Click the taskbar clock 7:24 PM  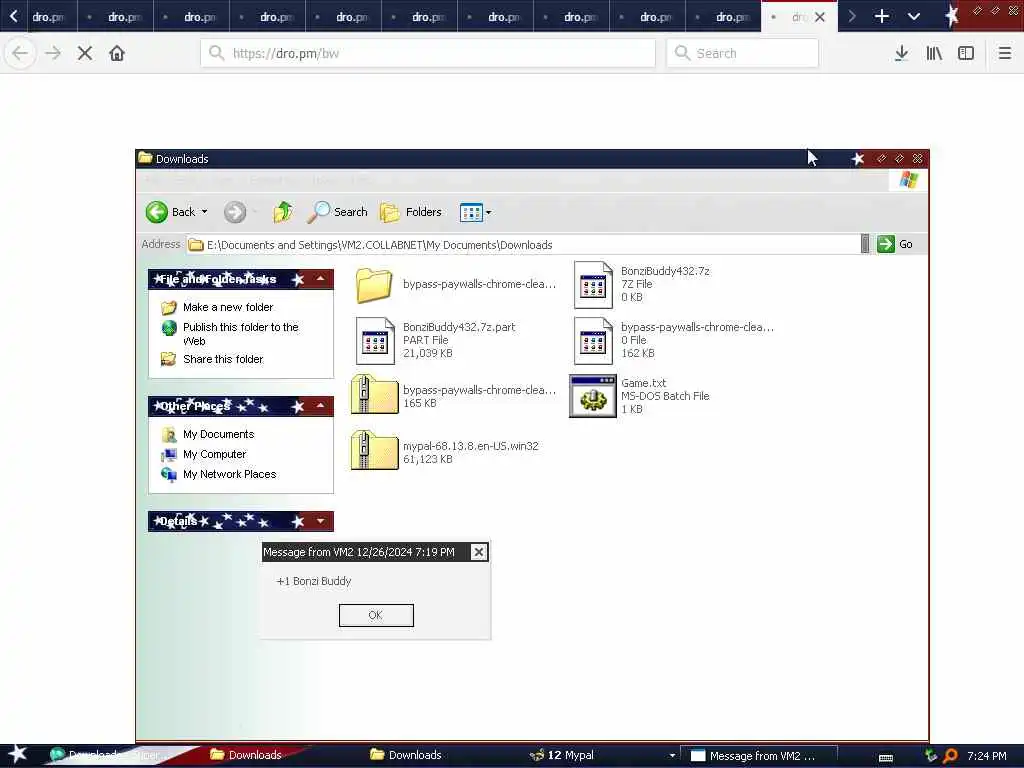coord(986,756)
